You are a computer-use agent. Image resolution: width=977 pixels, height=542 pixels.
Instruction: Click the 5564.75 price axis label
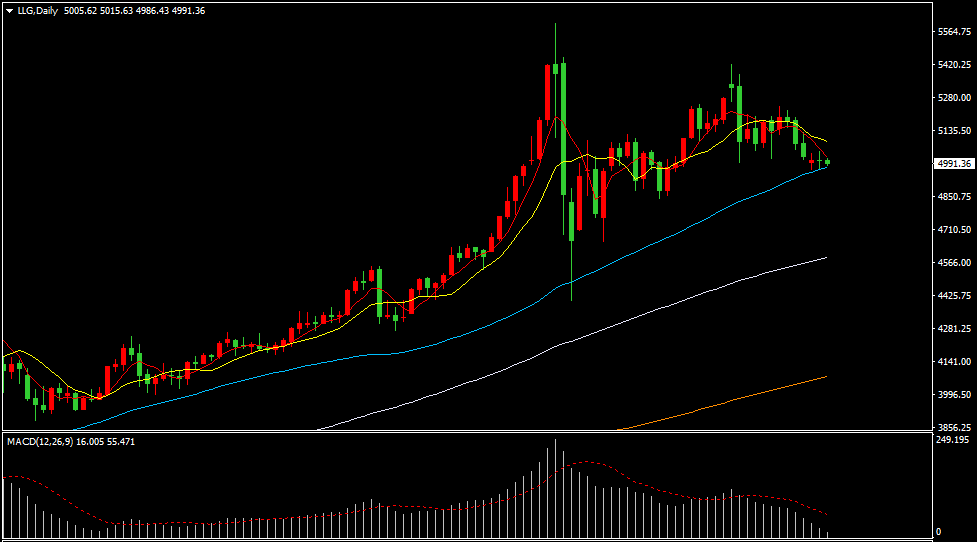[954, 32]
